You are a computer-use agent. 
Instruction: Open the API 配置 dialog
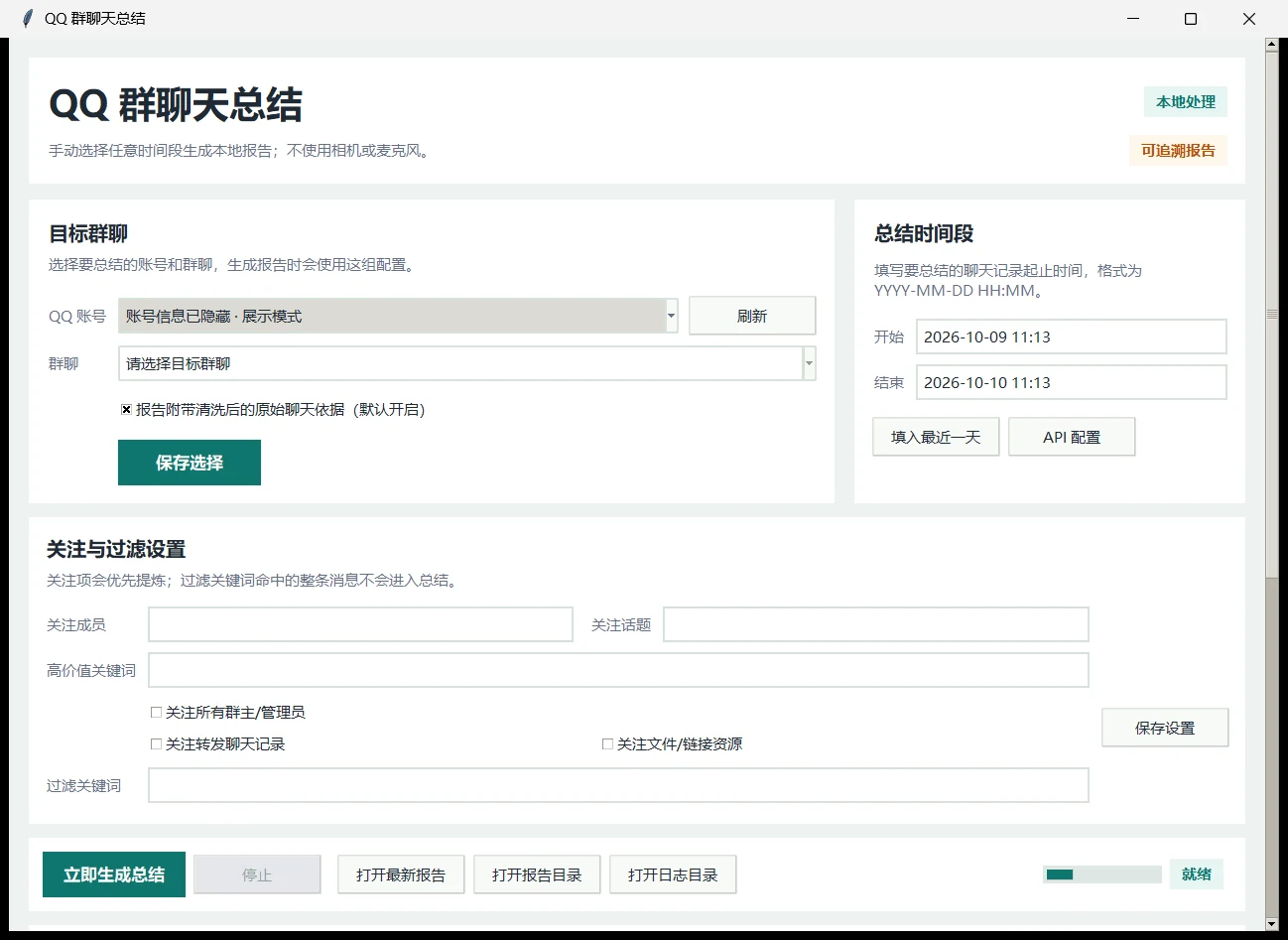click(1072, 437)
